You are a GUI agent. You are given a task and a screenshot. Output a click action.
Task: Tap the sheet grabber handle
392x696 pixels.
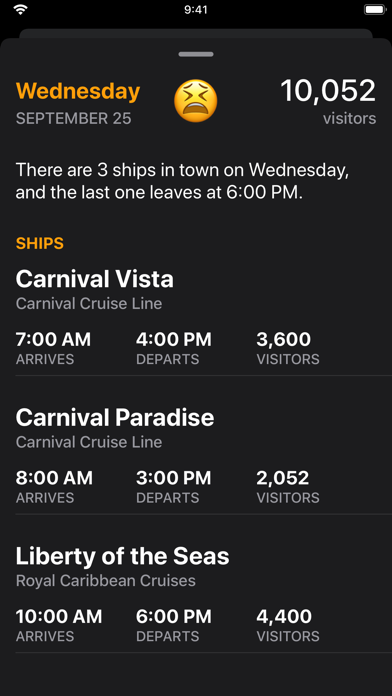(196, 54)
